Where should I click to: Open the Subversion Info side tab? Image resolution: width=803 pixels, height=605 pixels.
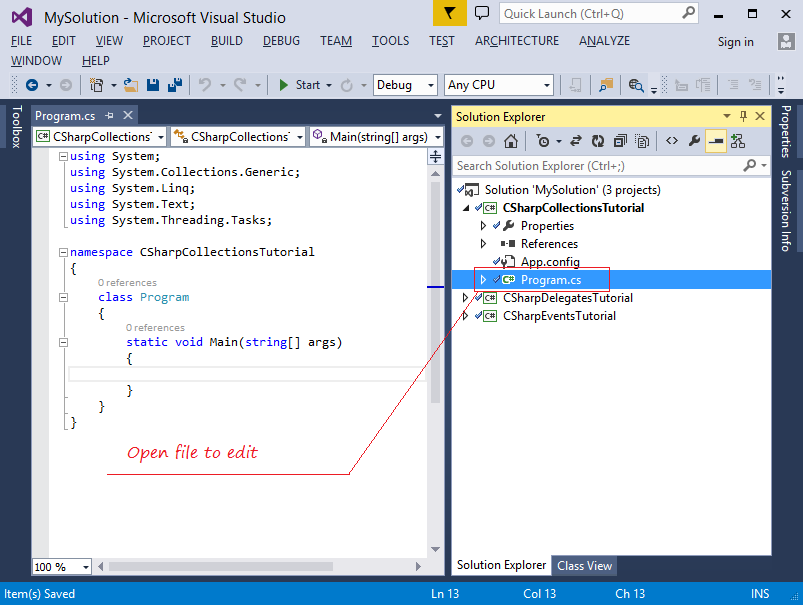pos(786,211)
